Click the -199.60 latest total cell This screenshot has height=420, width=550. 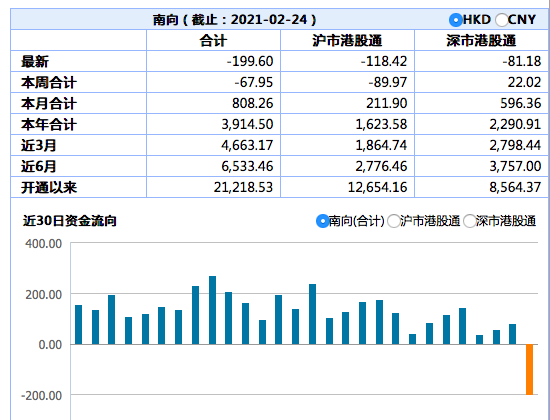point(213,61)
